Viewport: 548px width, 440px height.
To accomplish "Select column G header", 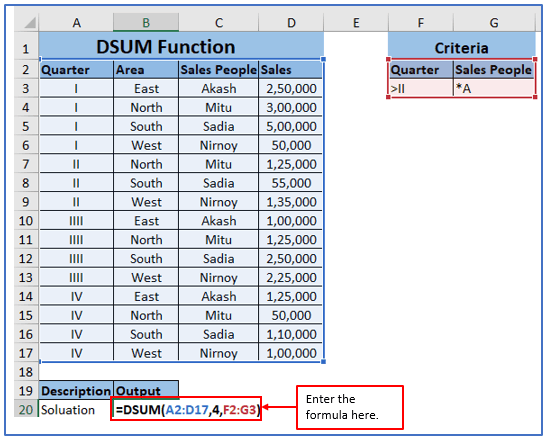I will (494, 23).
